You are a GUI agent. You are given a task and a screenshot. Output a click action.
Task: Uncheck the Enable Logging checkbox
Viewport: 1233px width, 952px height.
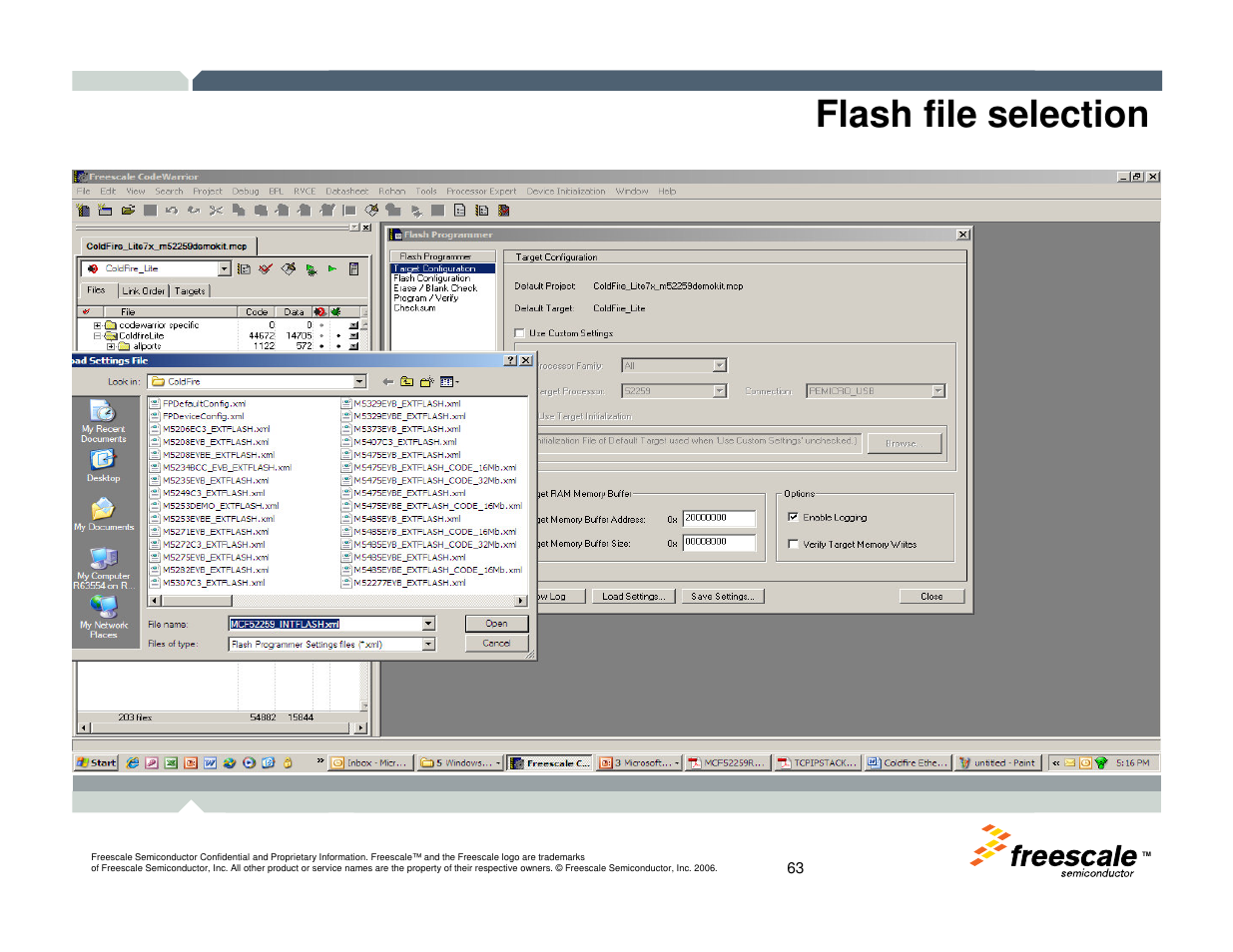pyautogui.click(x=793, y=517)
